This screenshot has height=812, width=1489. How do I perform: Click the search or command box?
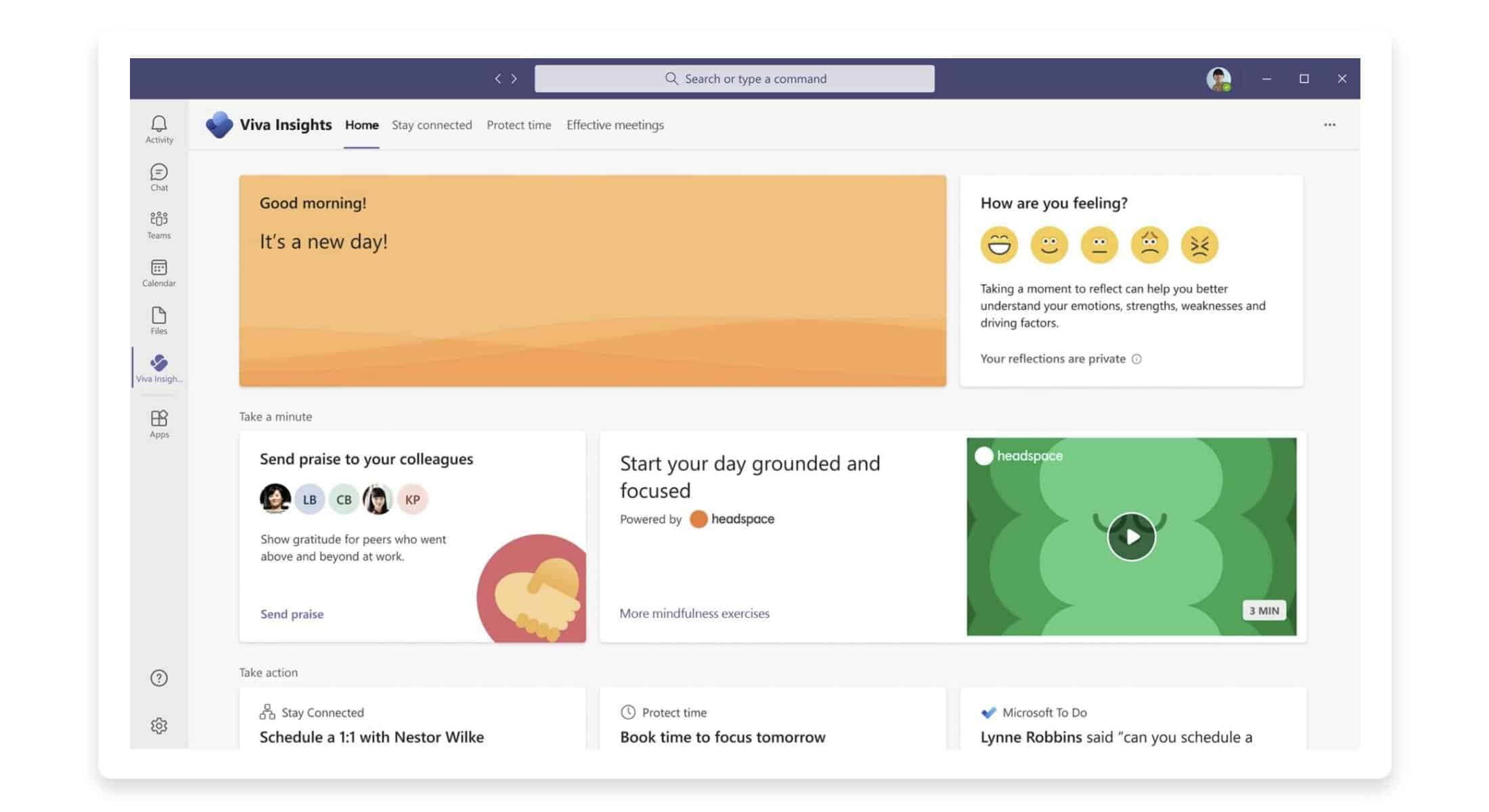(x=734, y=78)
